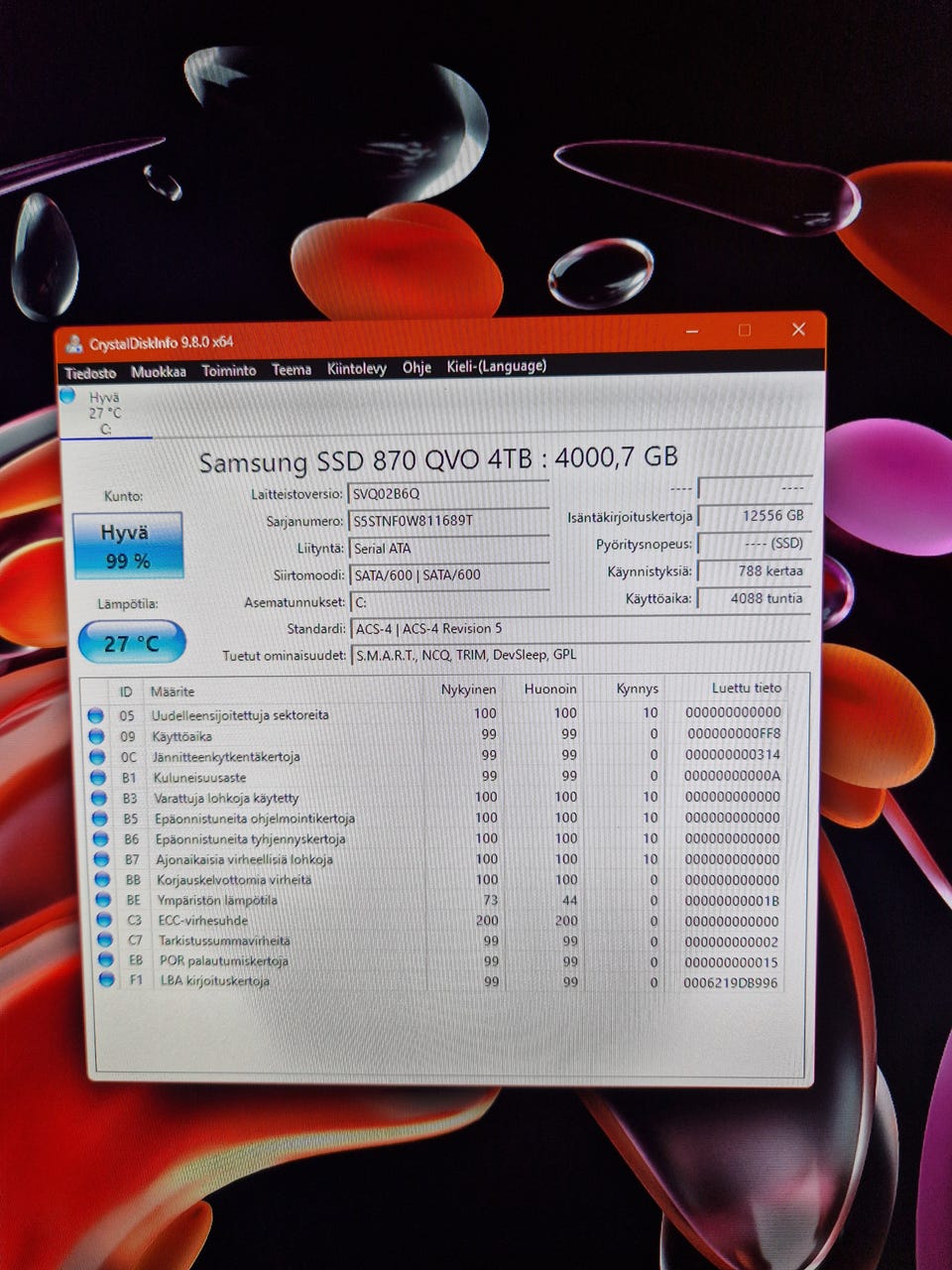
Task: Click the status icon for row 05
Action: (x=95, y=715)
